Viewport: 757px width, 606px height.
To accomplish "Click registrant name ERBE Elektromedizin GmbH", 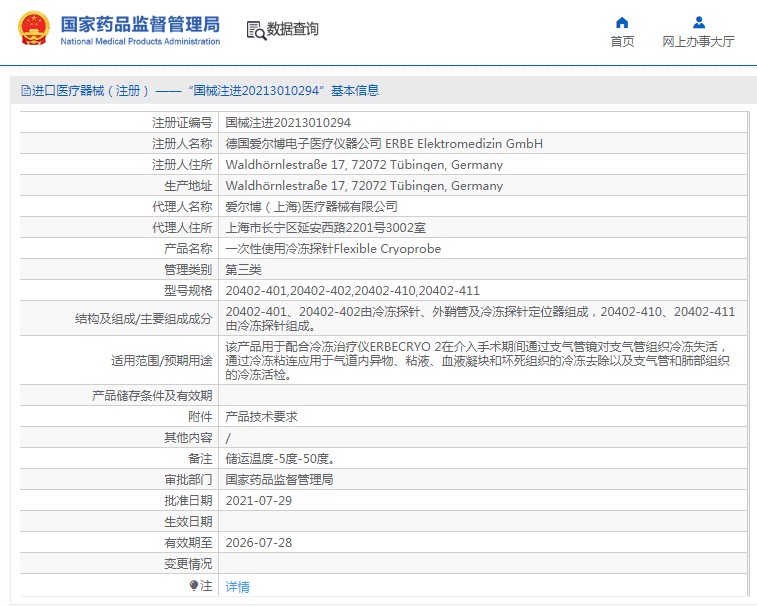I will tap(464, 144).
